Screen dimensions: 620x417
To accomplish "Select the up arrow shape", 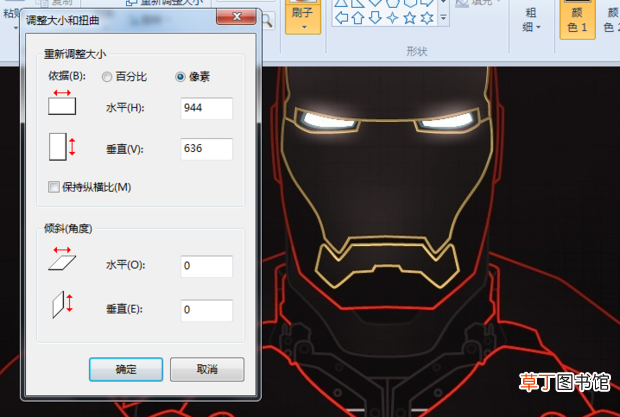I will click(x=358, y=18).
